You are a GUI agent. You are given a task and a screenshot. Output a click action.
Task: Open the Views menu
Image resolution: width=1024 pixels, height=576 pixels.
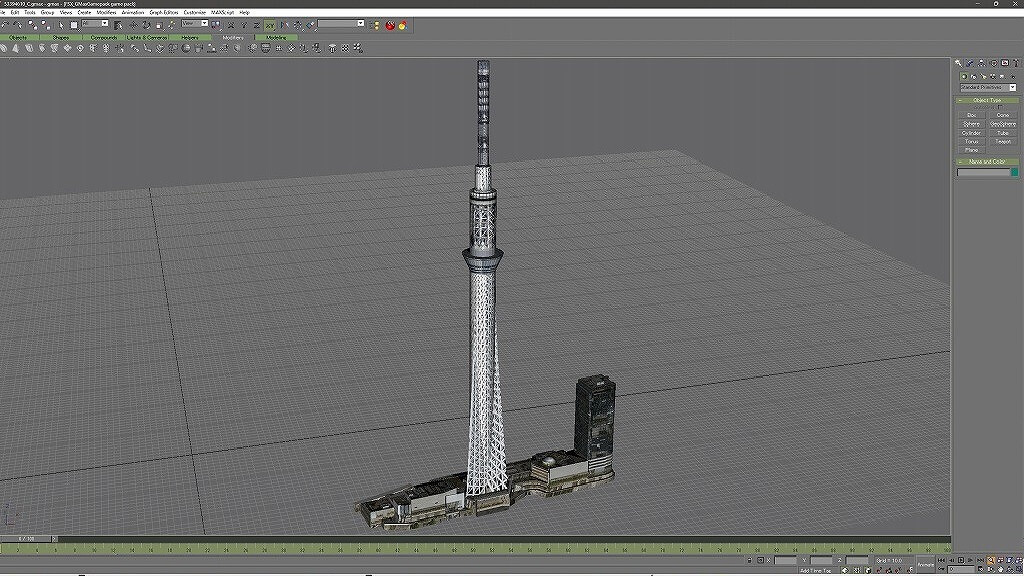click(66, 12)
